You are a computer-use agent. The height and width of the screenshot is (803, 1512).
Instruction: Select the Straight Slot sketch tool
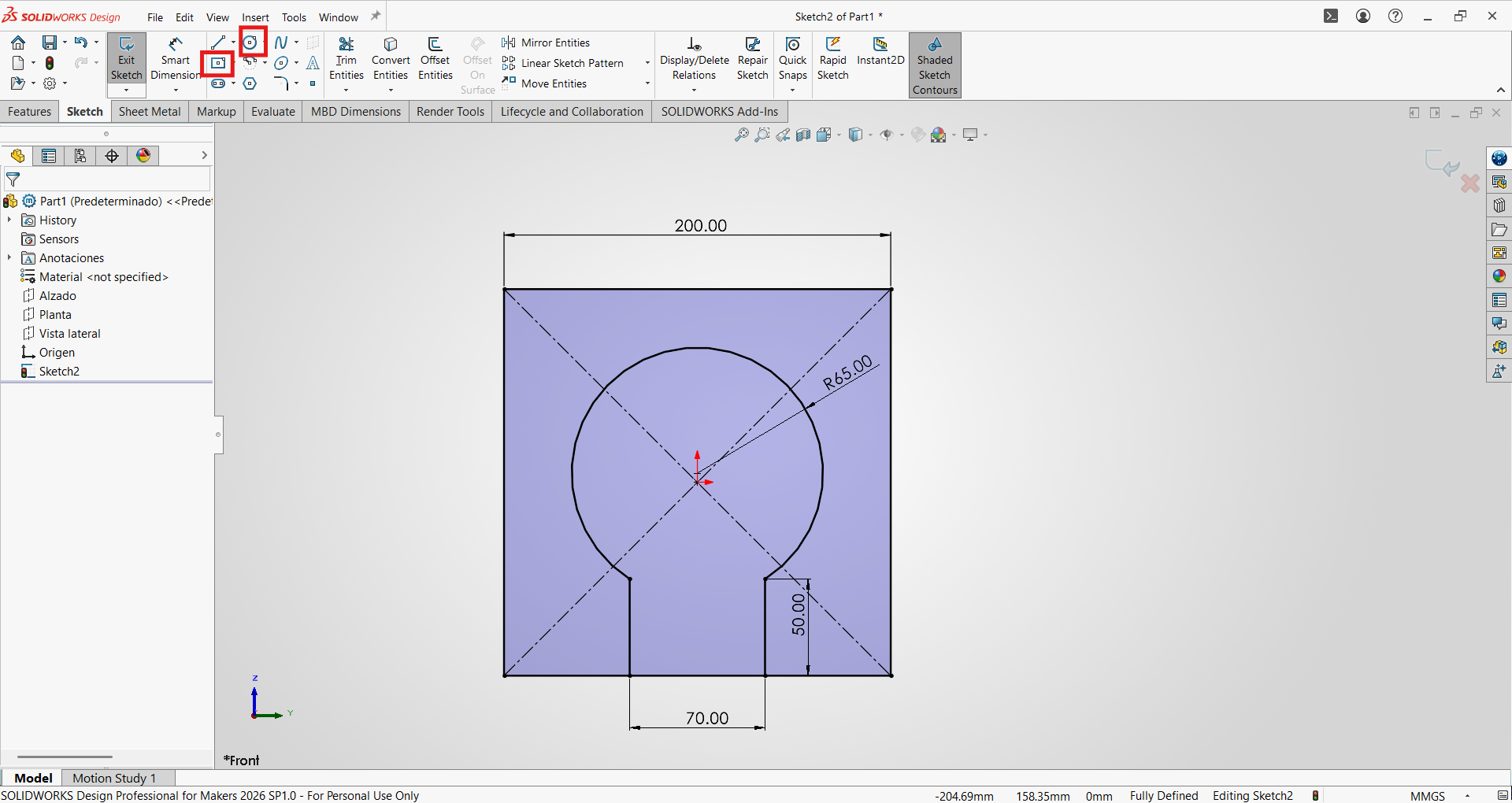pyautogui.click(x=218, y=83)
